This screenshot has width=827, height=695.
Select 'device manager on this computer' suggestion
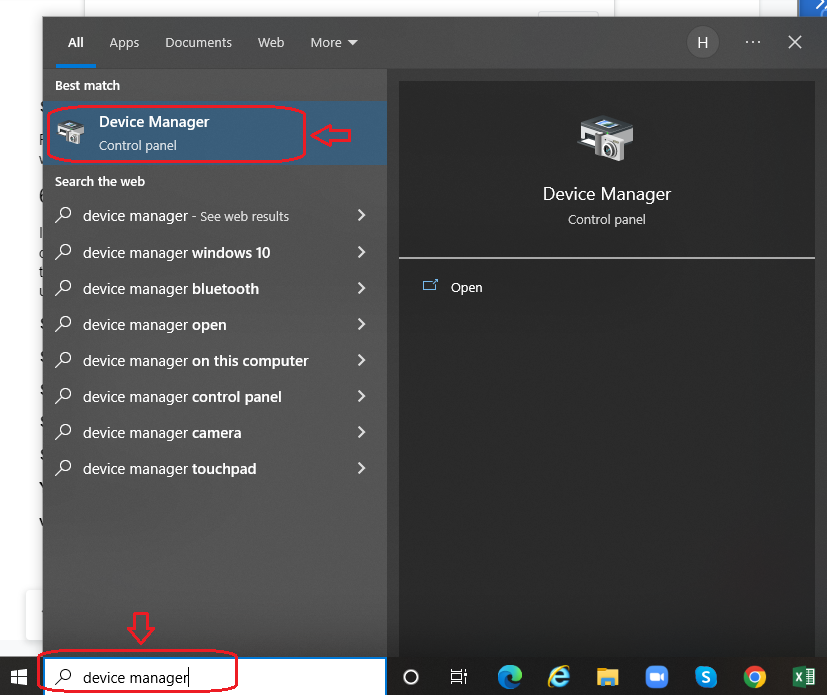click(215, 361)
